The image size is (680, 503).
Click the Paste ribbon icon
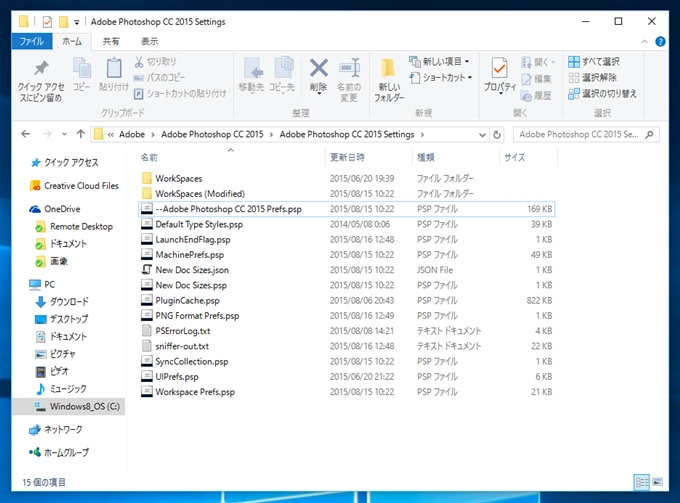pyautogui.click(x=114, y=69)
